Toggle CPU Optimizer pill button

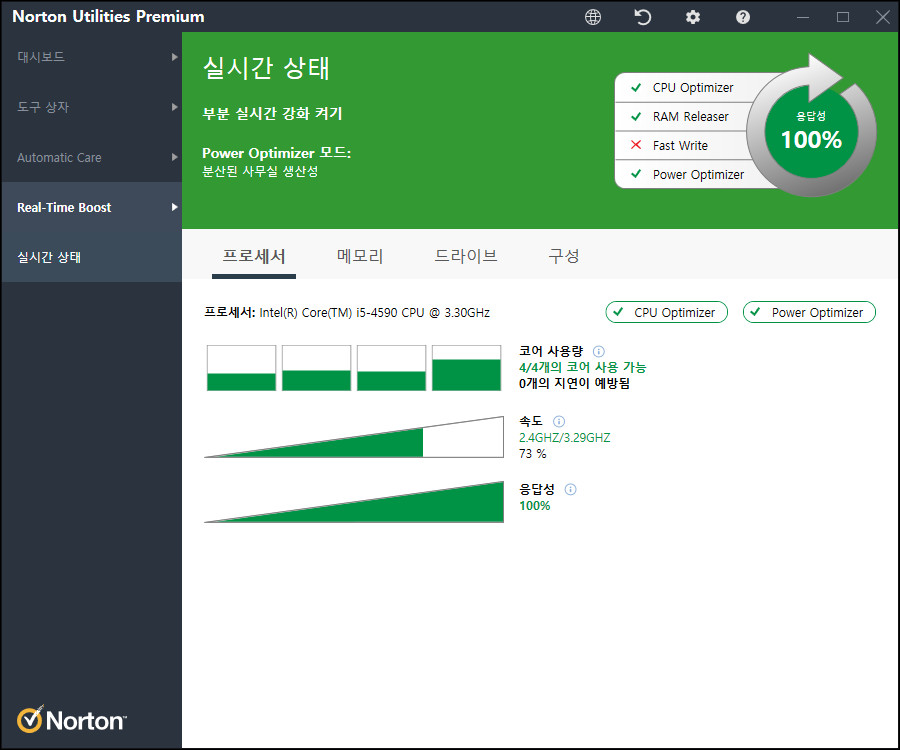pos(666,312)
